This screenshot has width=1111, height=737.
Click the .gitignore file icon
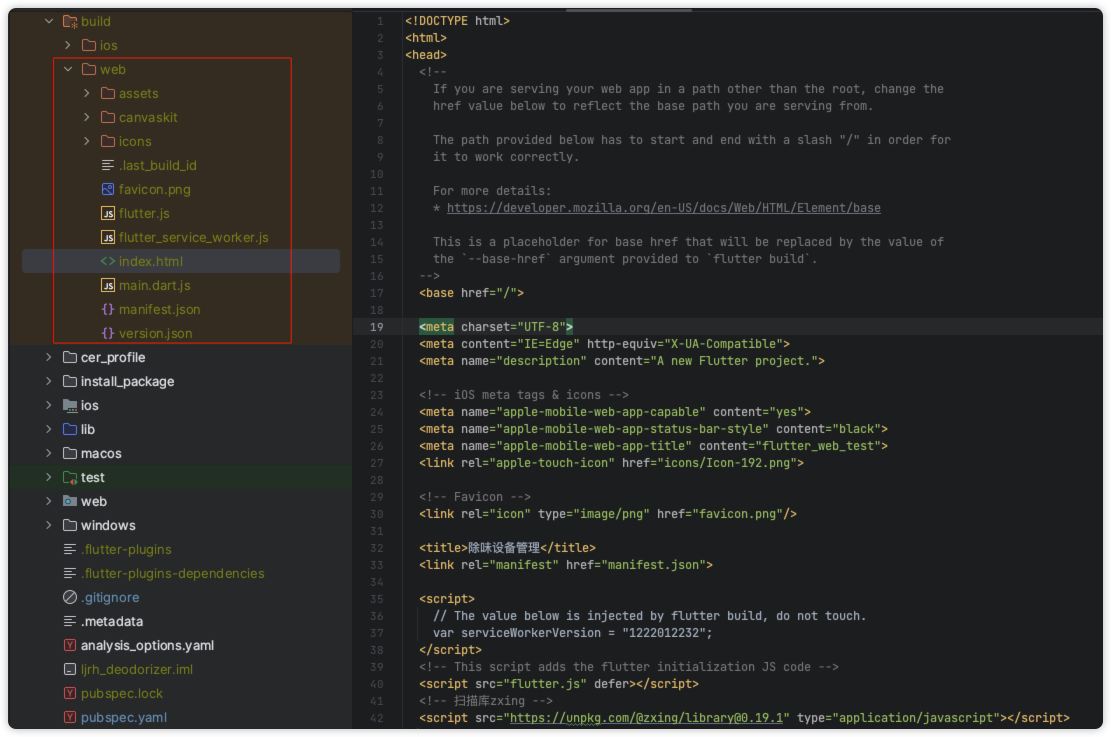[x=70, y=597]
